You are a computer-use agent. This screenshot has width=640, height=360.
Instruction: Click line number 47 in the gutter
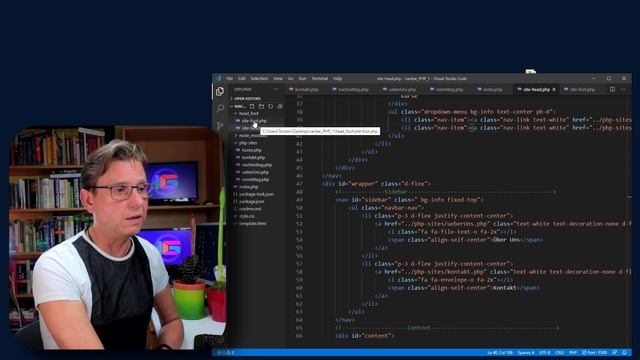click(x=299, y=184)
